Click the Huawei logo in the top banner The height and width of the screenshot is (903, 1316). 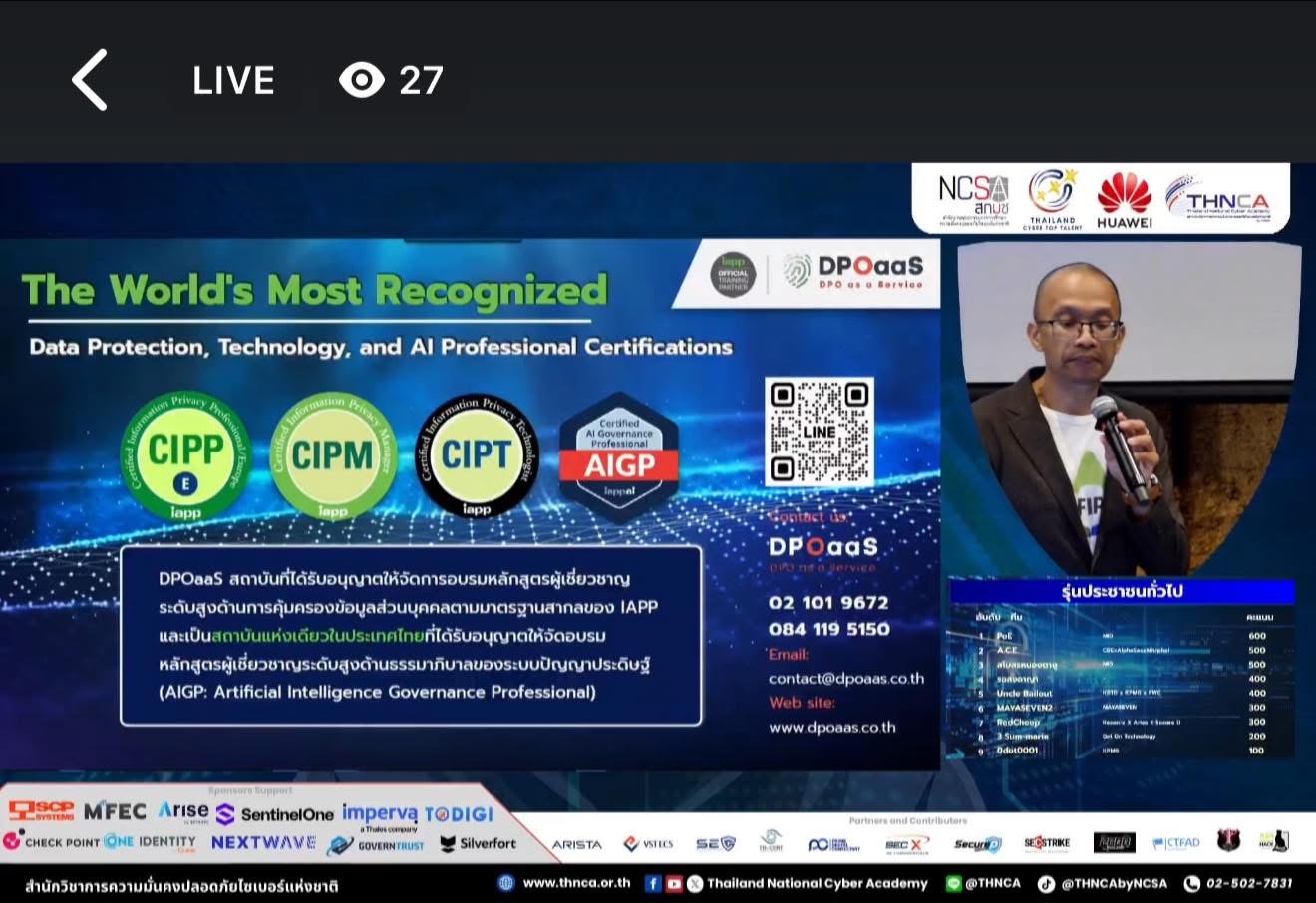pyautogui.click(x=1125, y=200)
